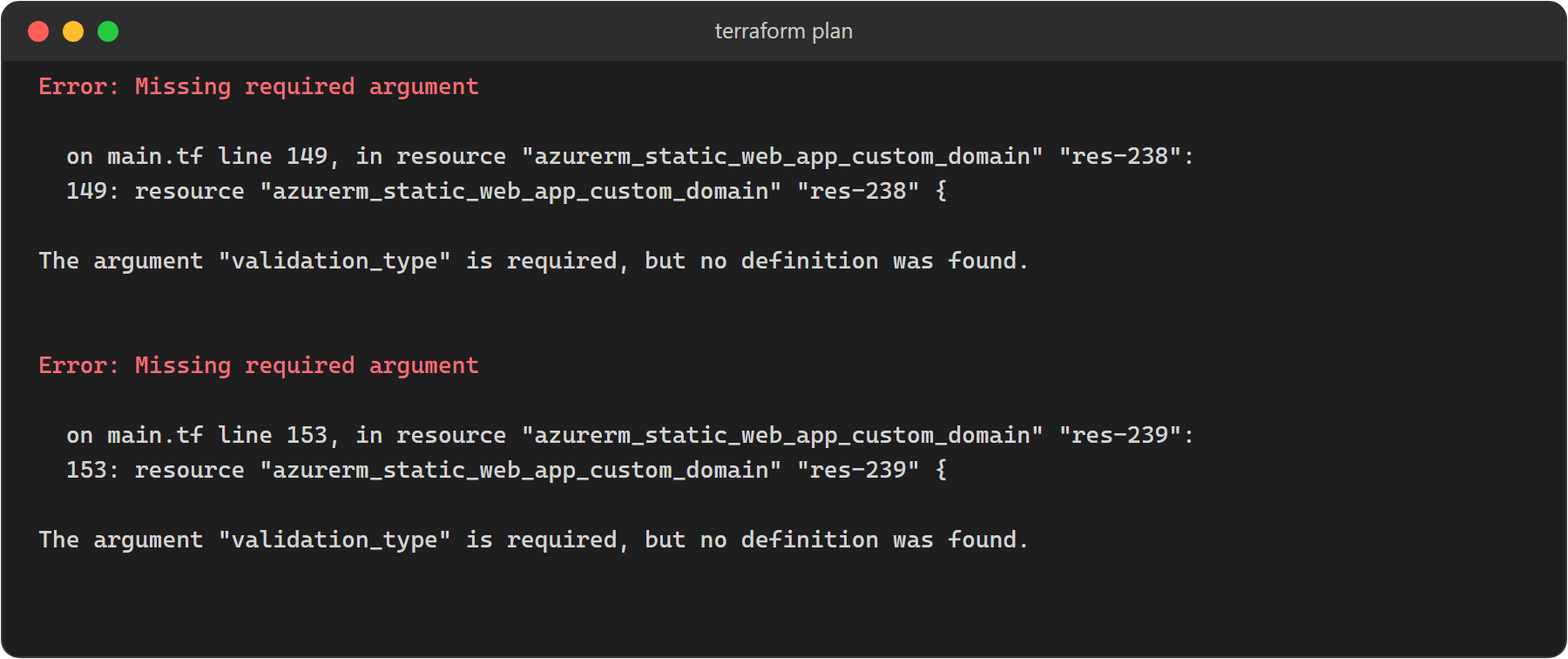
Task: Click the "terraform plan" window title
Action: [784, 31]
